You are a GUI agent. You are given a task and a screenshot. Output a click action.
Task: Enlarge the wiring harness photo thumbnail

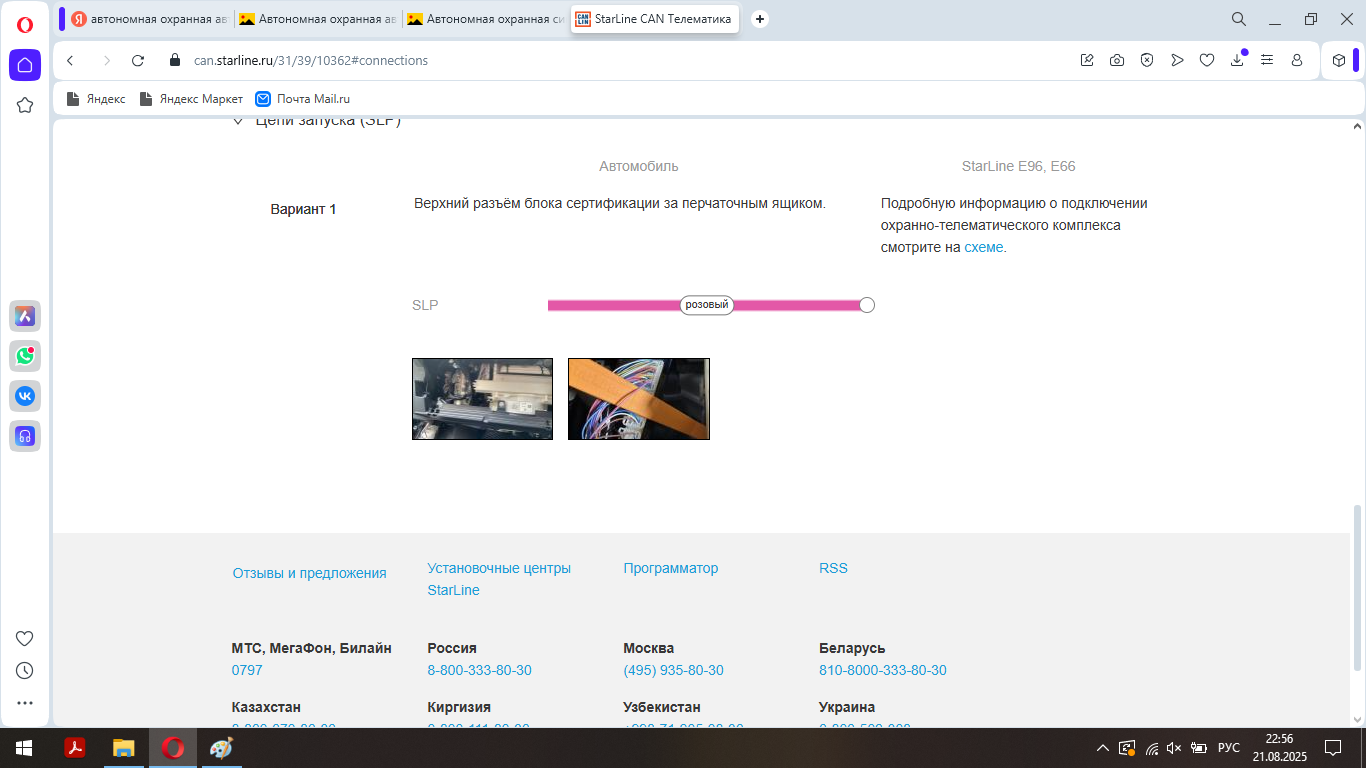tap(639, 399)
